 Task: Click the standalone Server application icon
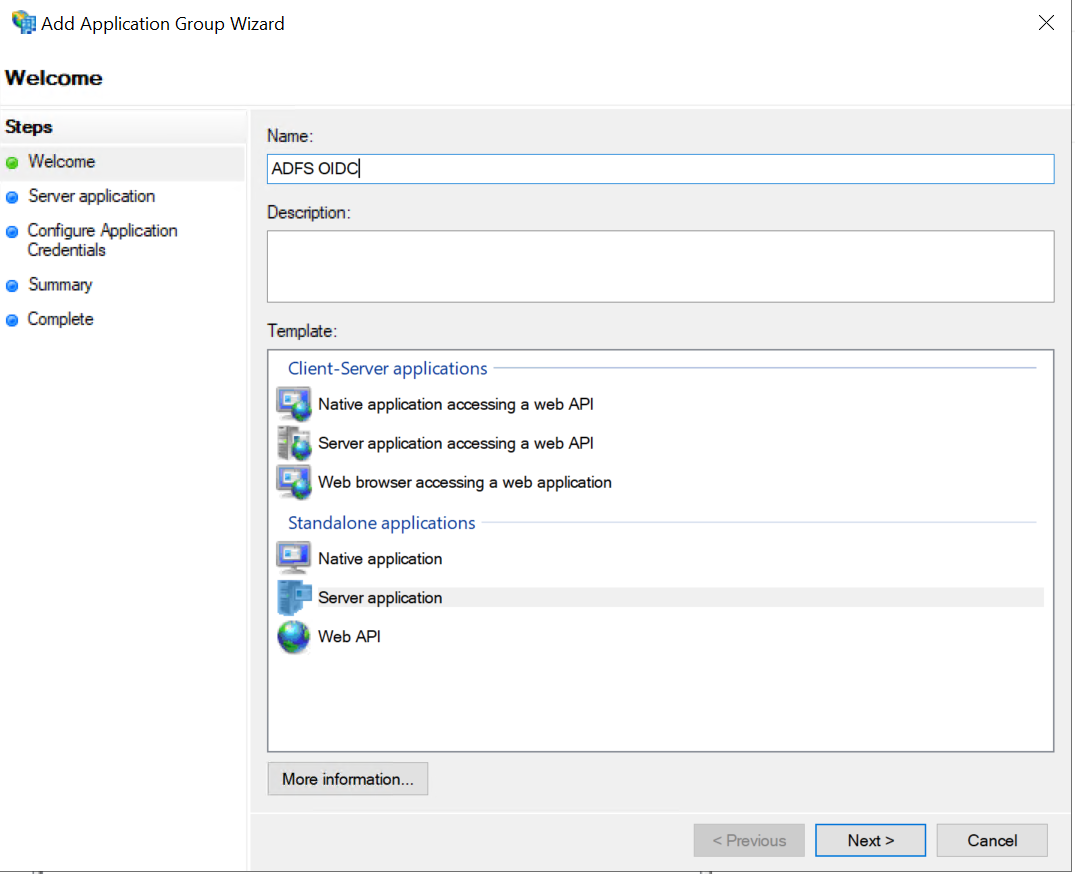click(x=294, y=598)
